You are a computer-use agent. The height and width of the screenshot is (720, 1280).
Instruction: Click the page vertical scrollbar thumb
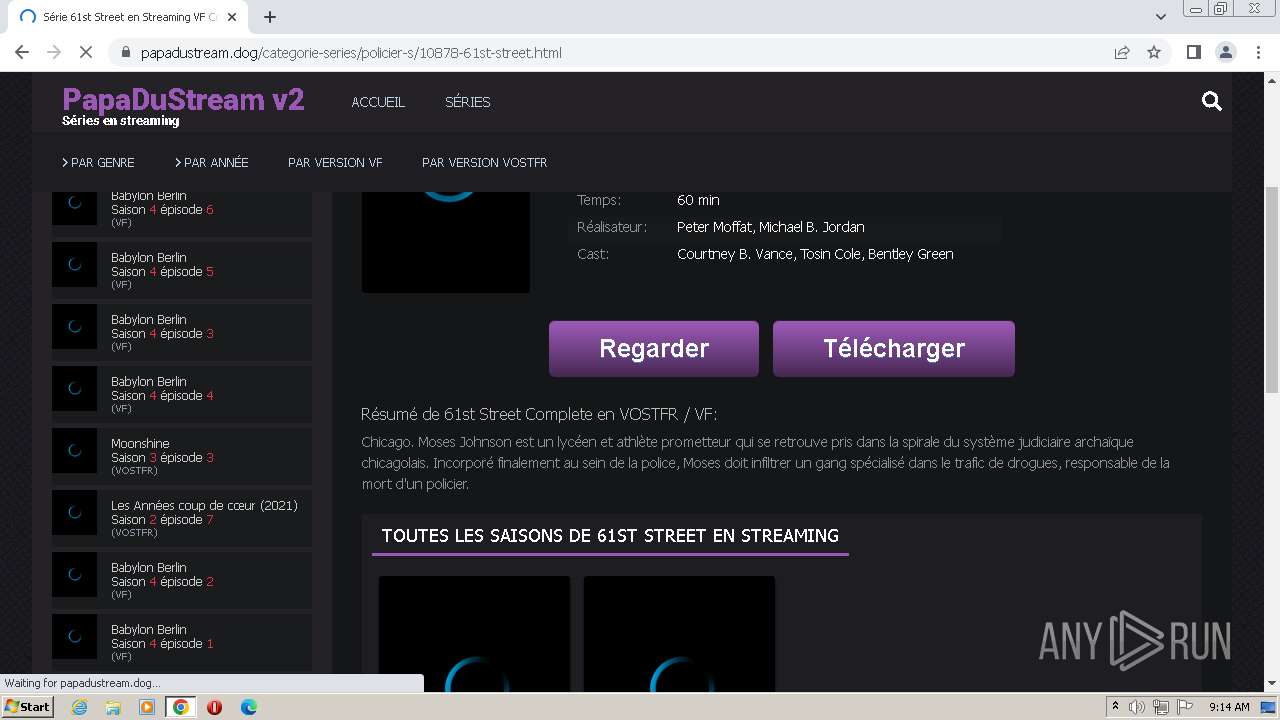(1272, 290)
